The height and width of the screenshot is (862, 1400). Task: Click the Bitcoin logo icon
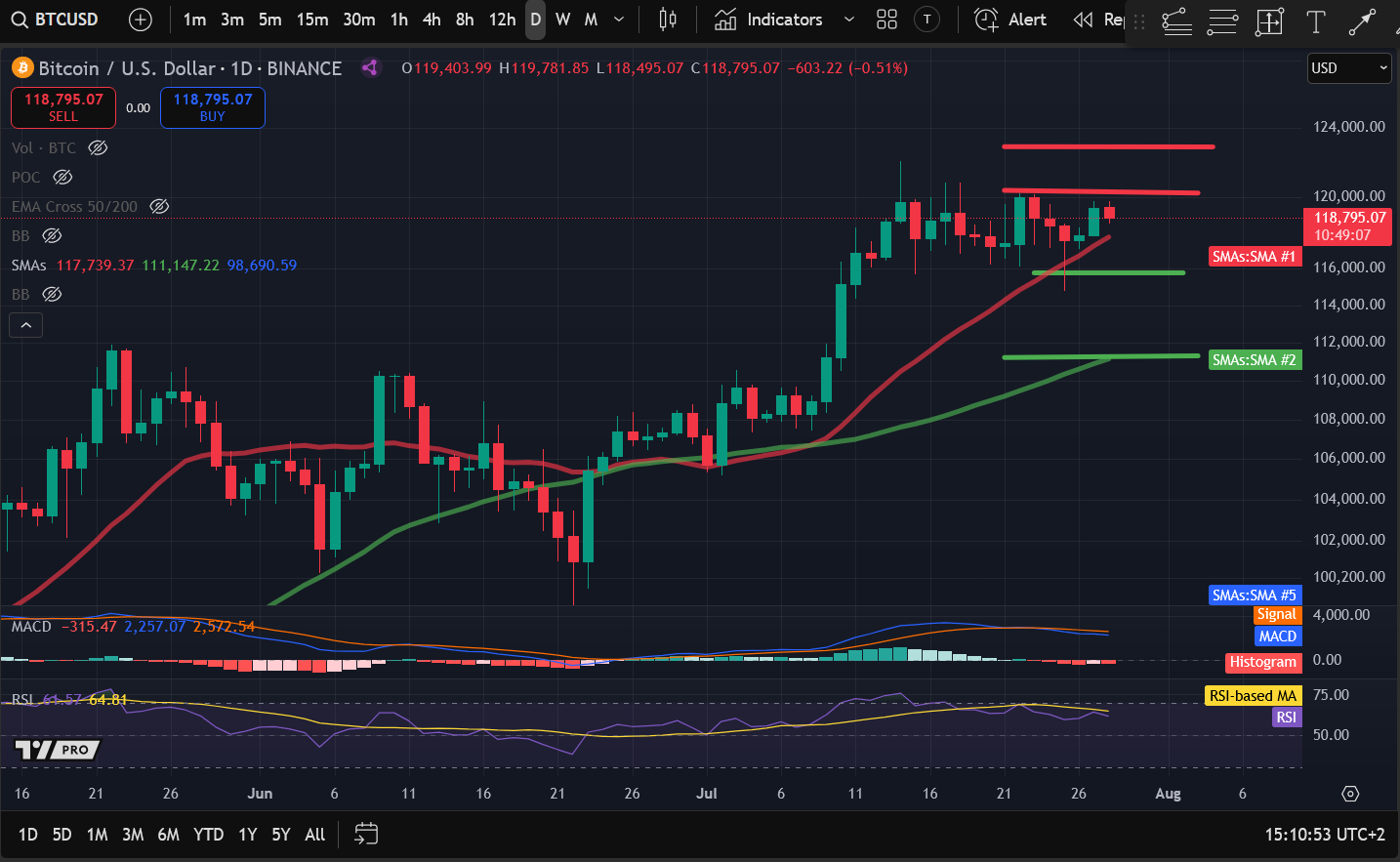pos(22,67)
